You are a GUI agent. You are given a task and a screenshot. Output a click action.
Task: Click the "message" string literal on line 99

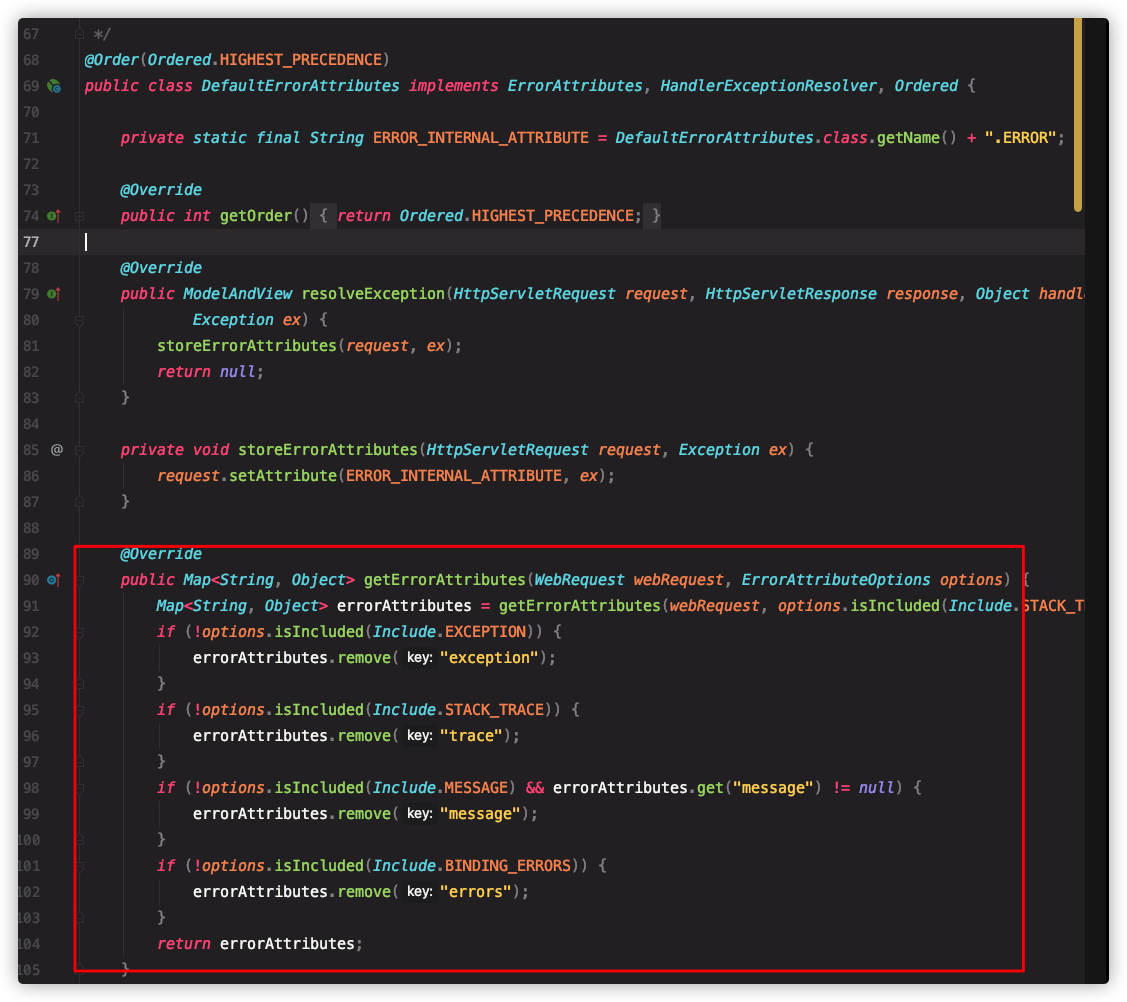tap(480, 814)
